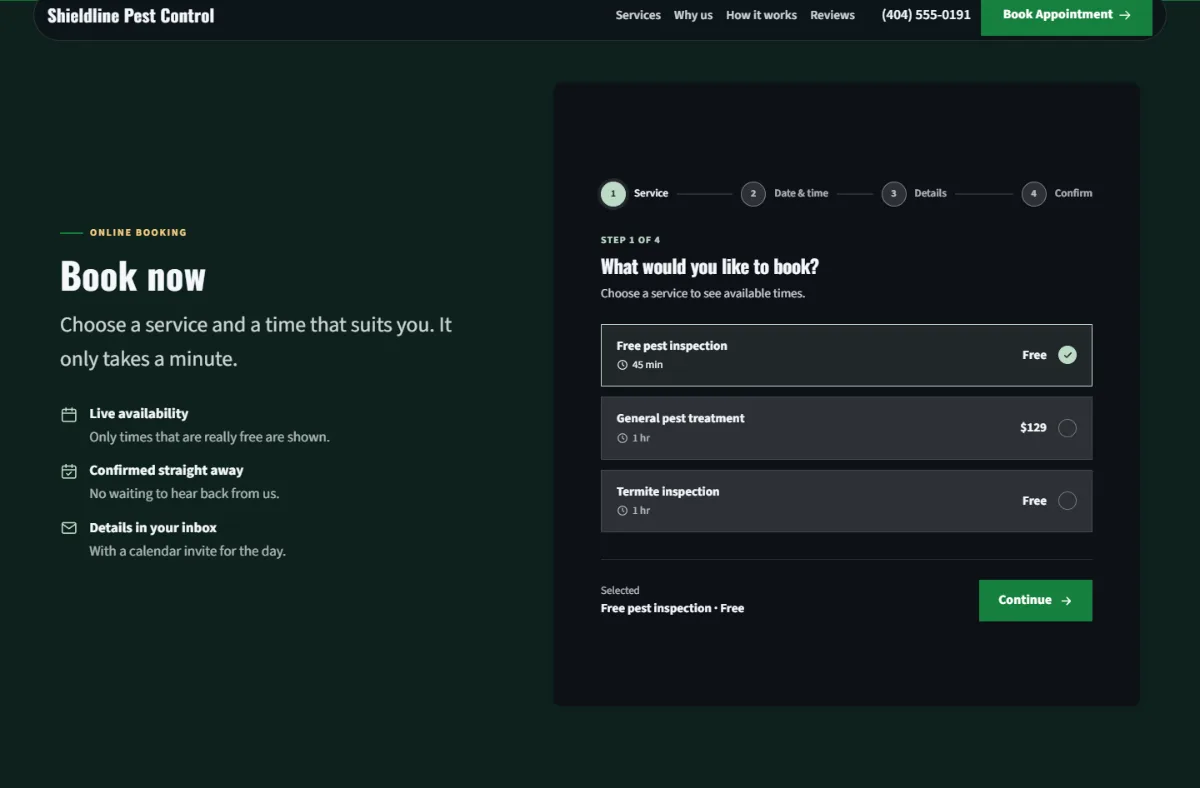Go to step 3 Details
This screenshot has height=788, width=1200.
[914, 194]
